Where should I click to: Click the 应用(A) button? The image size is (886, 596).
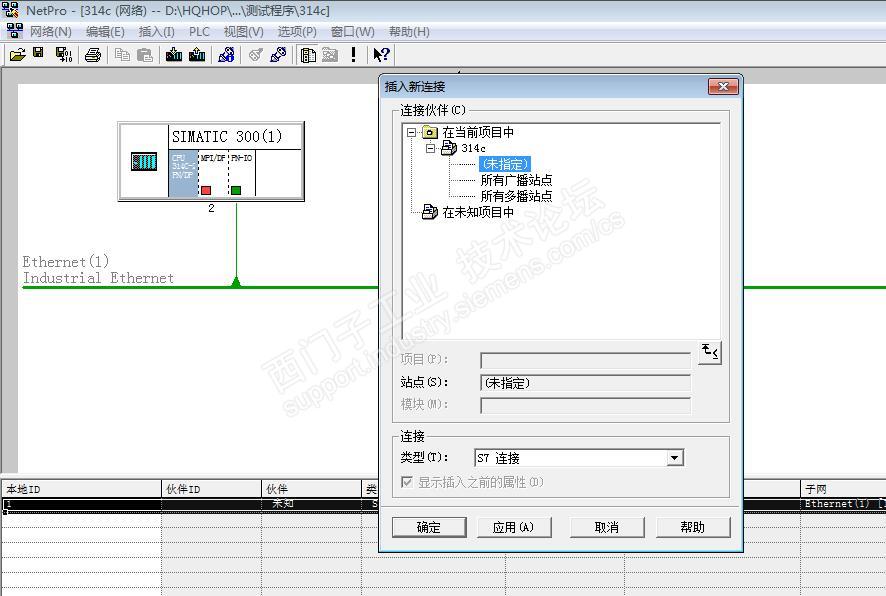tap(514, 527)
